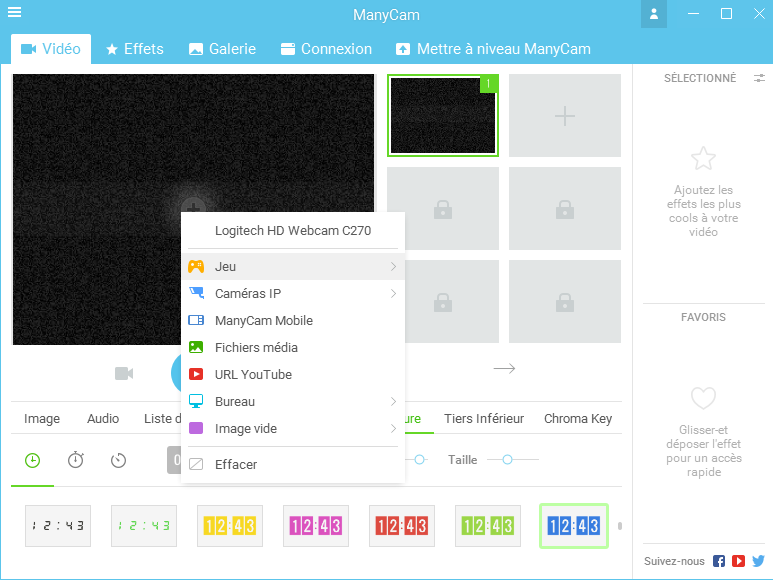Expand the Caméras IP submenu arrow
The image size is (773, 580).
393,294
